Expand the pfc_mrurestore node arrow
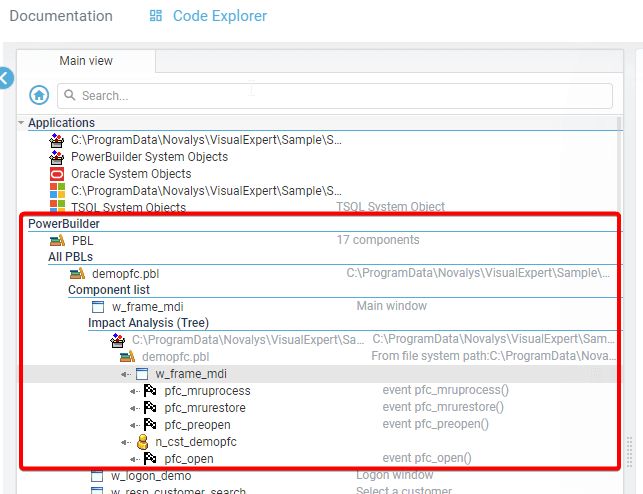The height and width of the screenshot is (494, 643). 134,408
